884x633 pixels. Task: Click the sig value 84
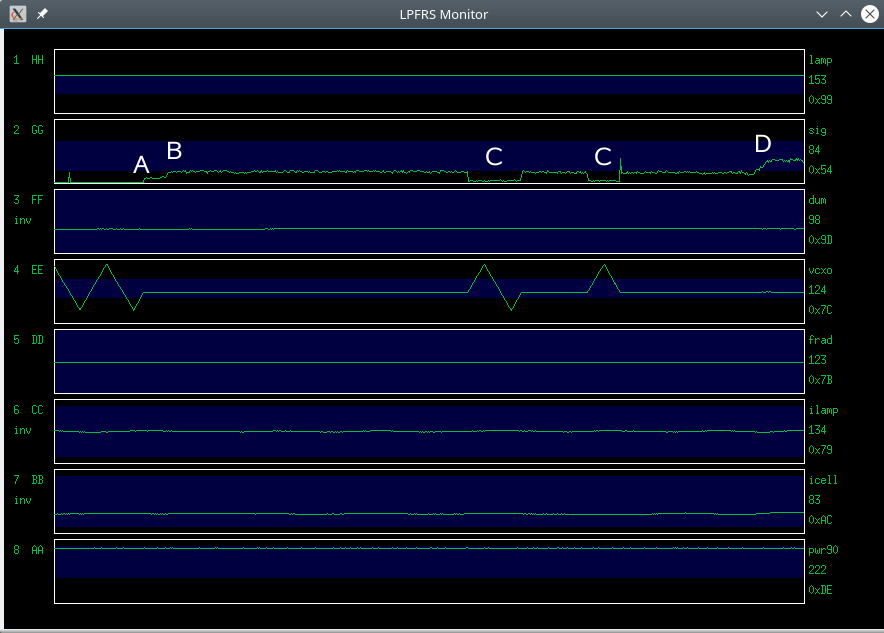815,150
